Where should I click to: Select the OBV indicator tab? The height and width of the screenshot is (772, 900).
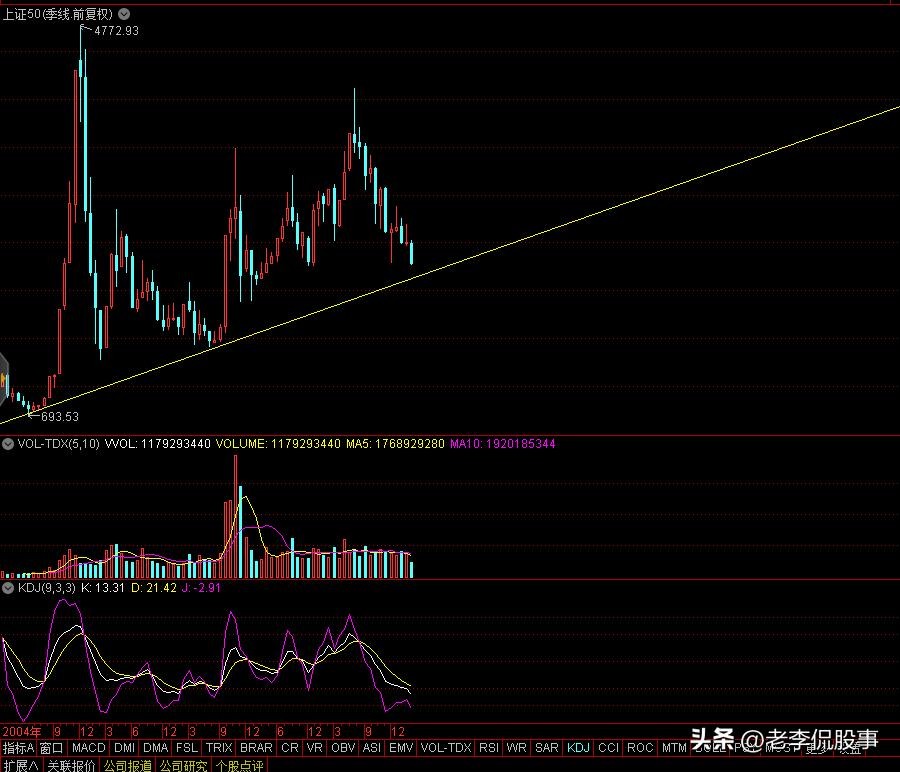pyautogui.click(x=342, y=748)
